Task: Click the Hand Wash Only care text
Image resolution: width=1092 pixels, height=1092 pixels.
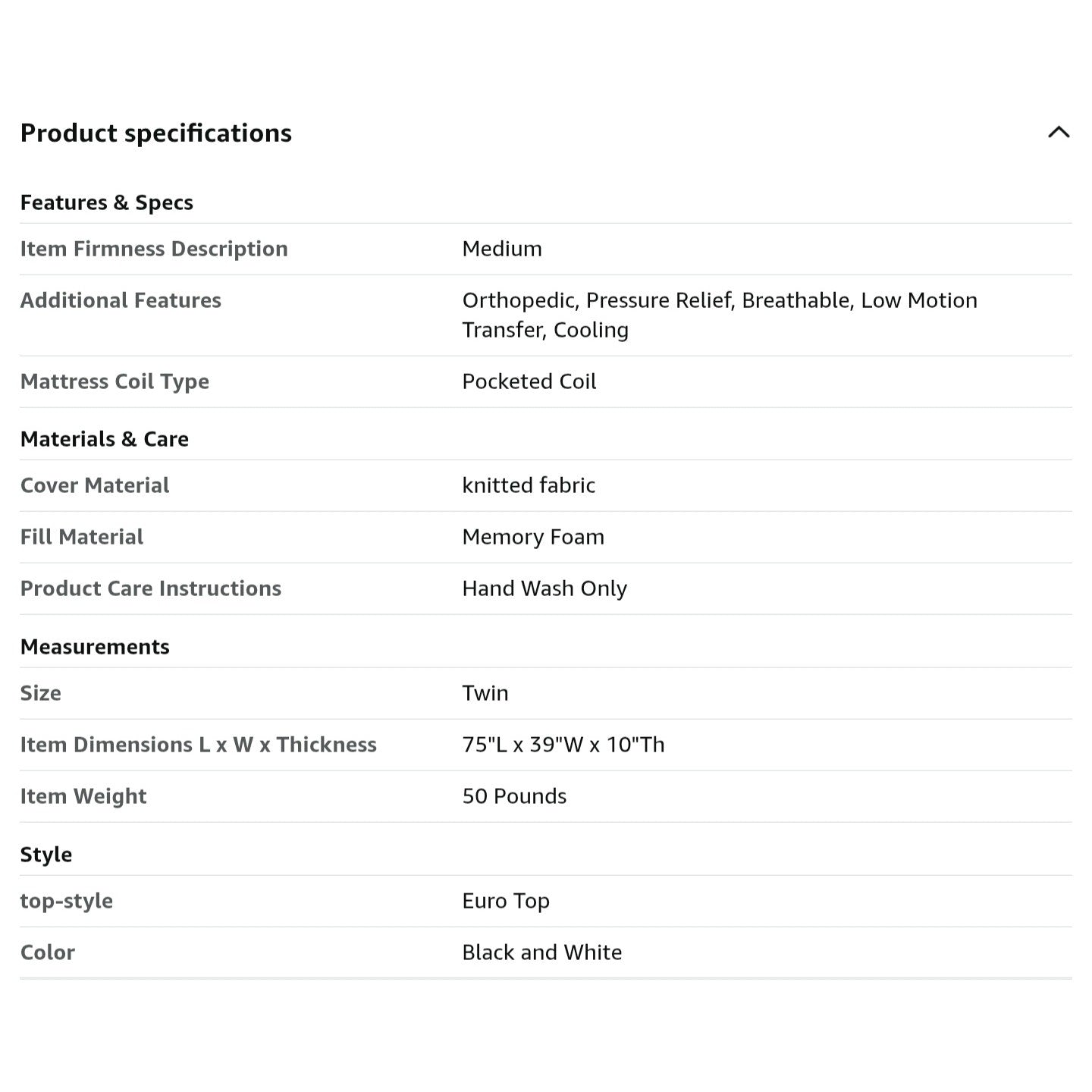Action: coord(544,588)
